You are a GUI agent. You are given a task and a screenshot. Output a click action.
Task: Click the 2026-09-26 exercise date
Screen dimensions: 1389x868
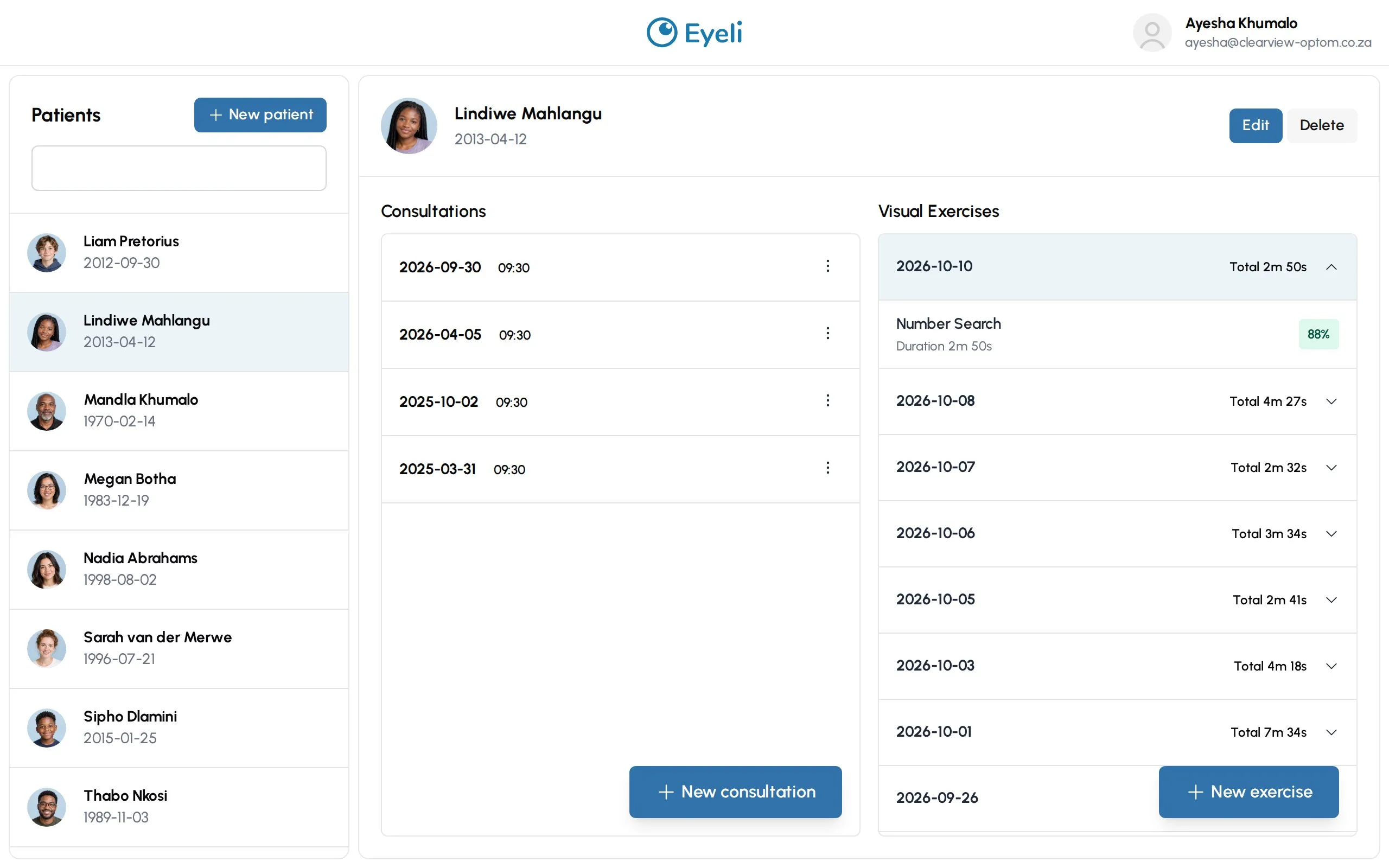pos(936,798)
